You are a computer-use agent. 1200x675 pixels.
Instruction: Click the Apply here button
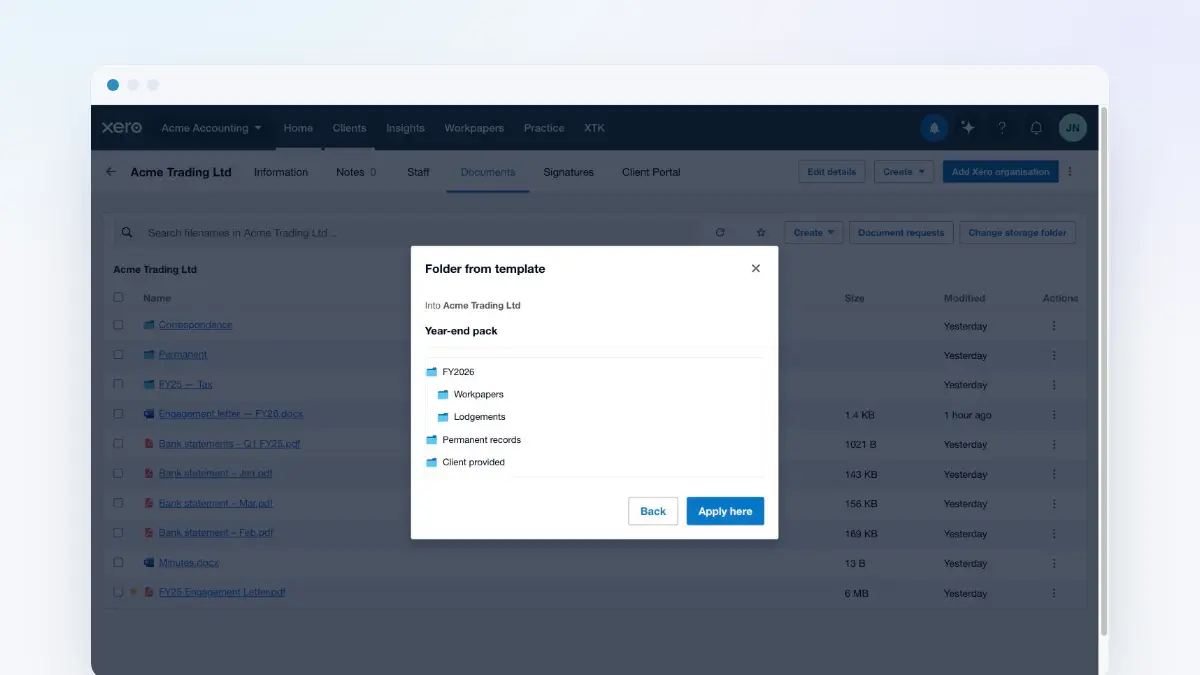pyautogui.click(x=725, y=511)
